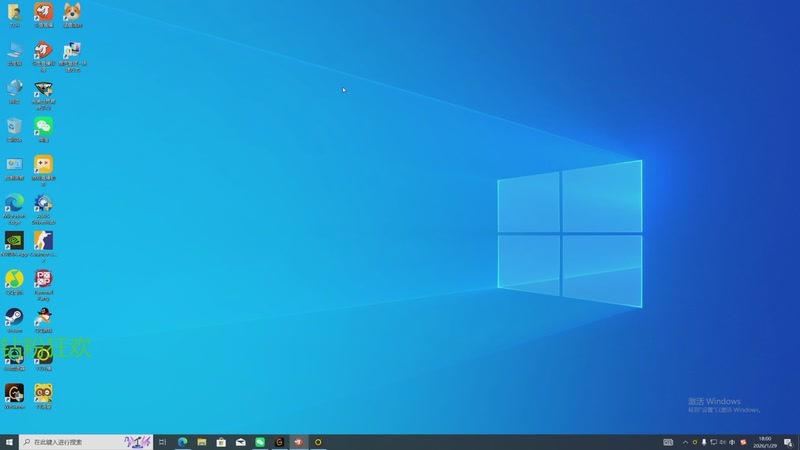Open the WeChat desktop shortcut
The height and width of the screenshot is (450, 800).
(43, 130)
